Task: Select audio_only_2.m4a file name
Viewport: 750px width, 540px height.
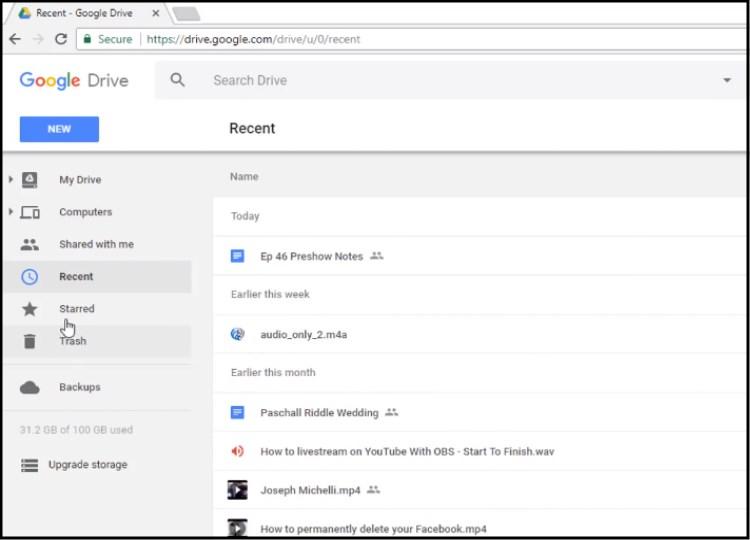Action: tap(304, 334)
